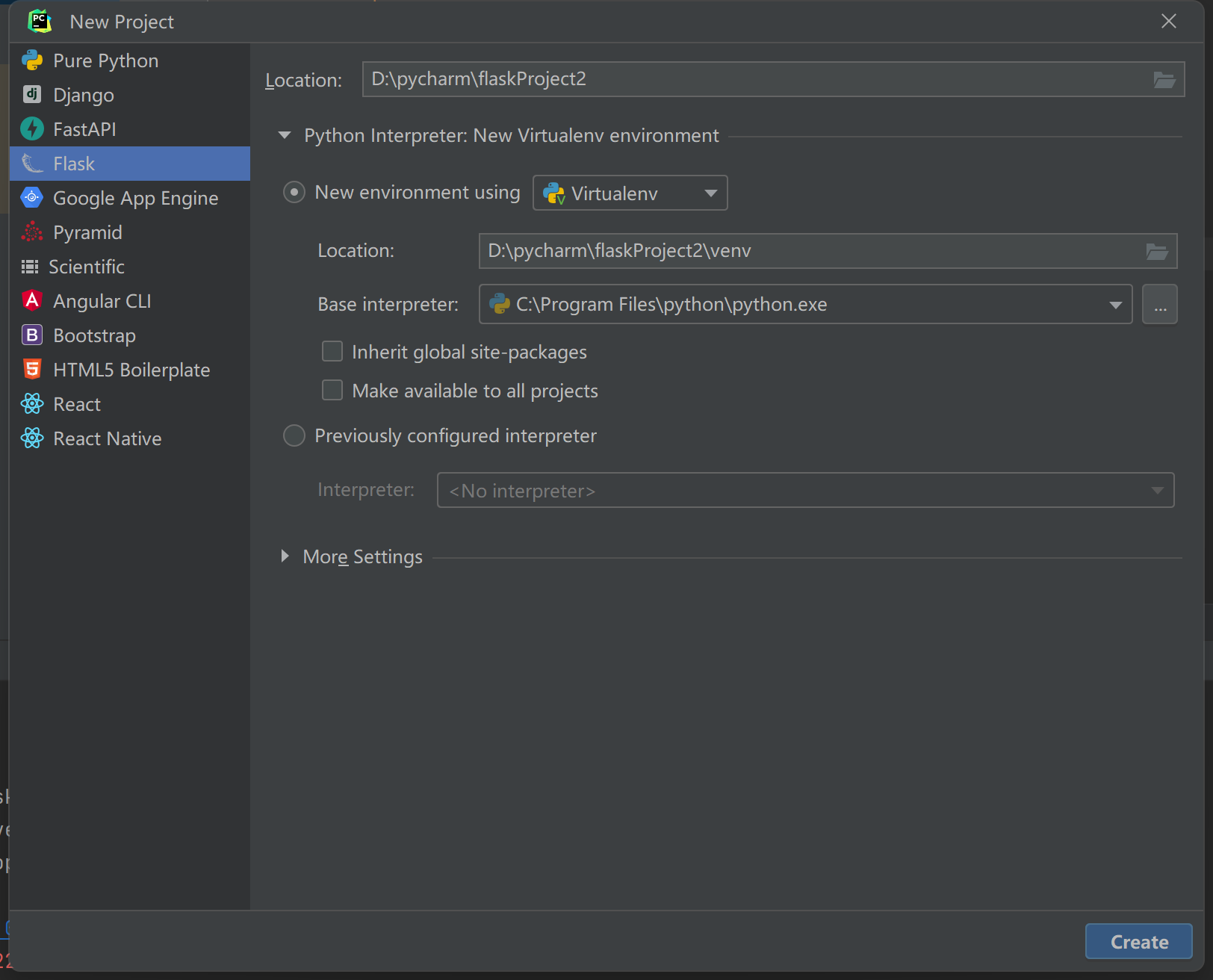Viewport: 1213px width, 980px height.
Task: Enable Make available to all projects
Action: (x=332, y=390)
